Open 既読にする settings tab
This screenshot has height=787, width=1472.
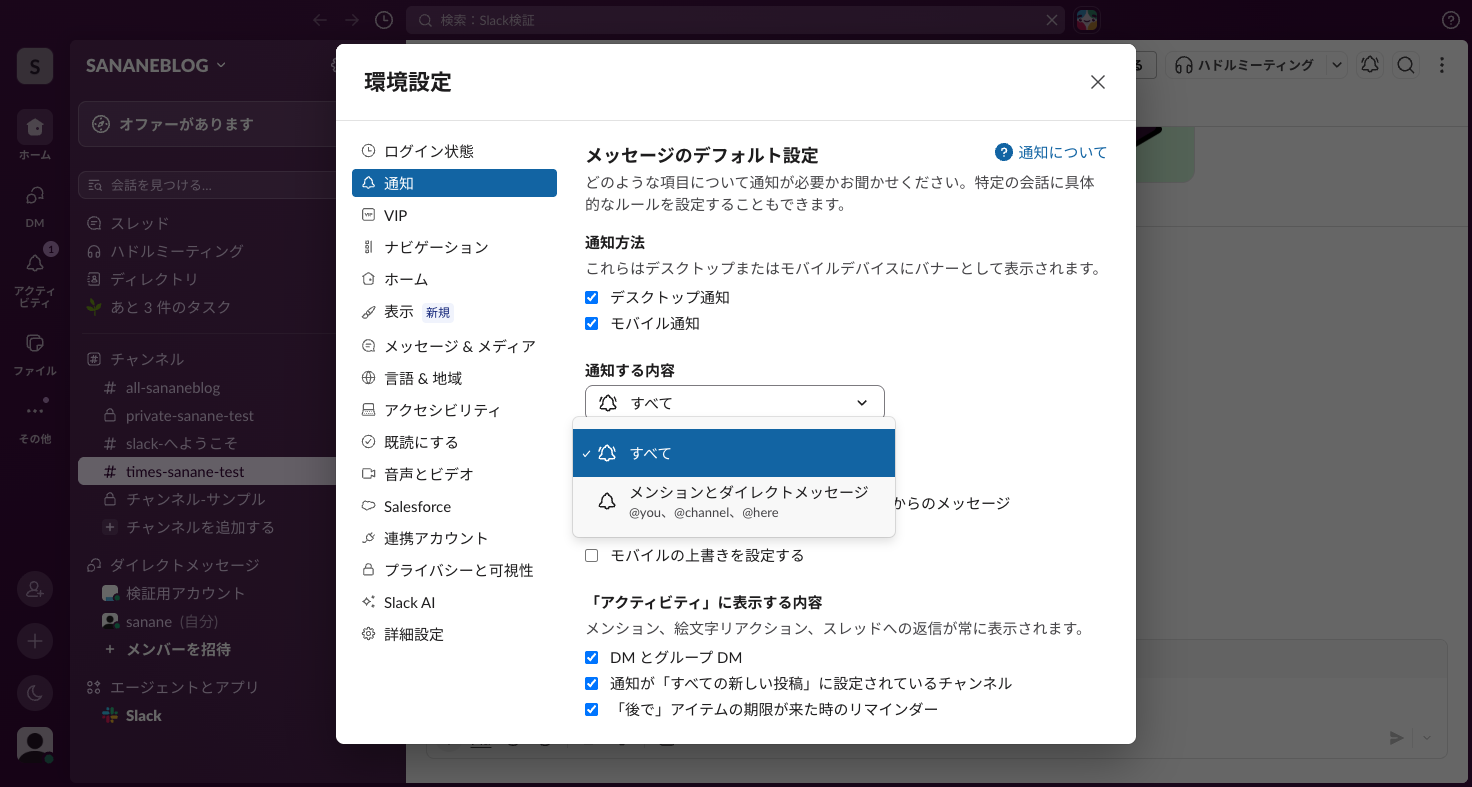tap(454, 442)
